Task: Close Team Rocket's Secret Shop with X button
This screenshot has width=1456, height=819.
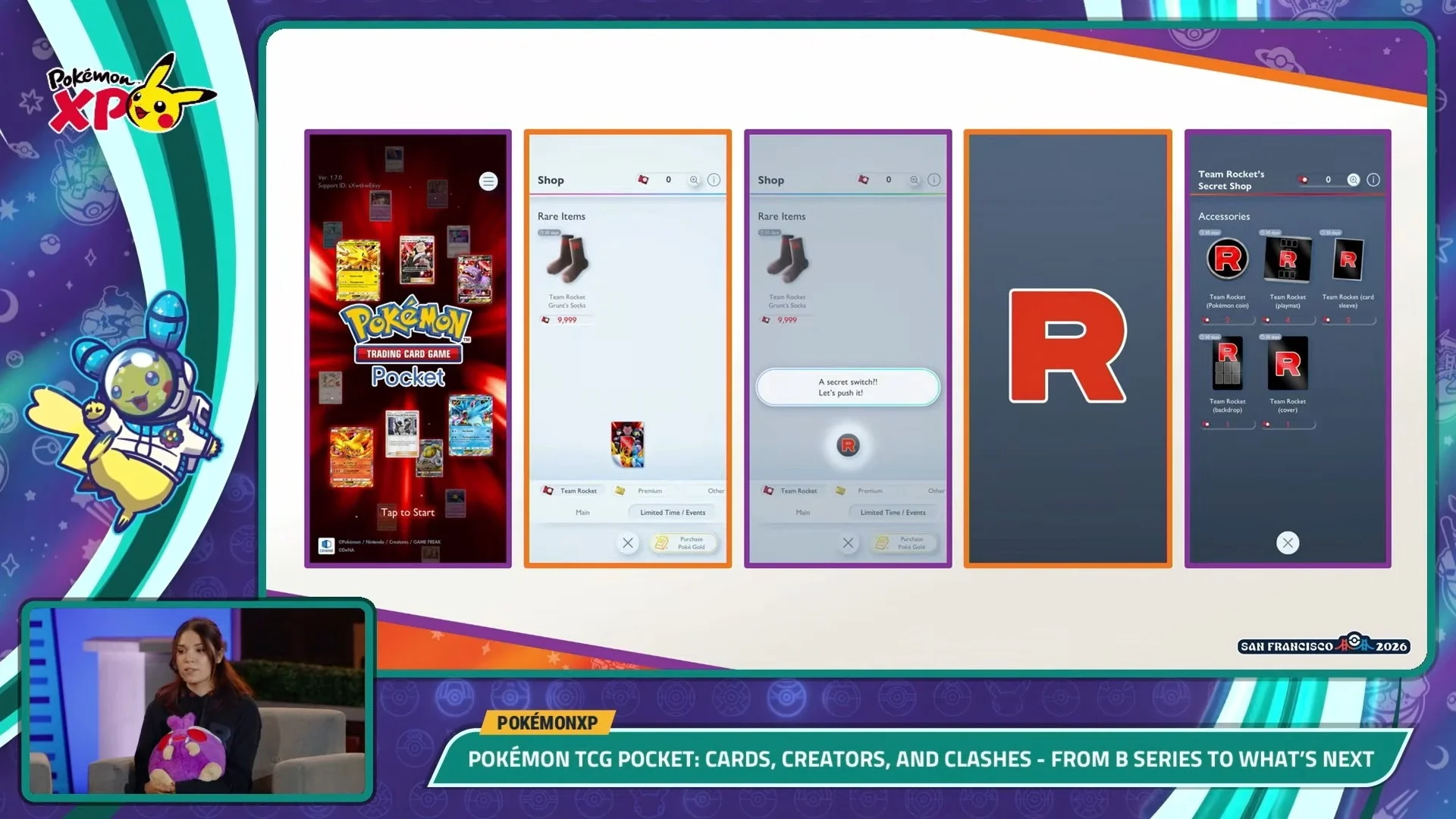Action: (1288, 543)
